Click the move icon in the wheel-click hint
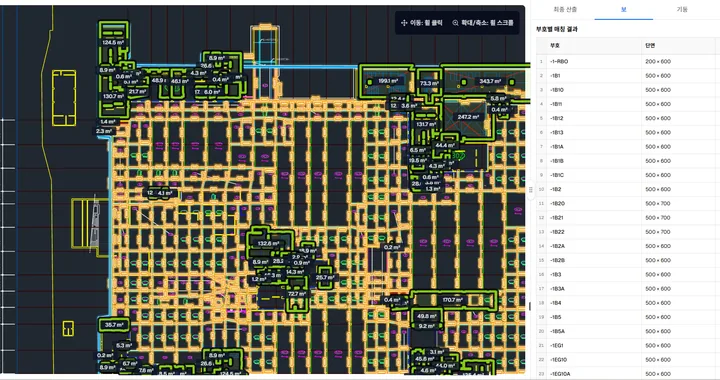Screen dimensions: 720x380 404,22
